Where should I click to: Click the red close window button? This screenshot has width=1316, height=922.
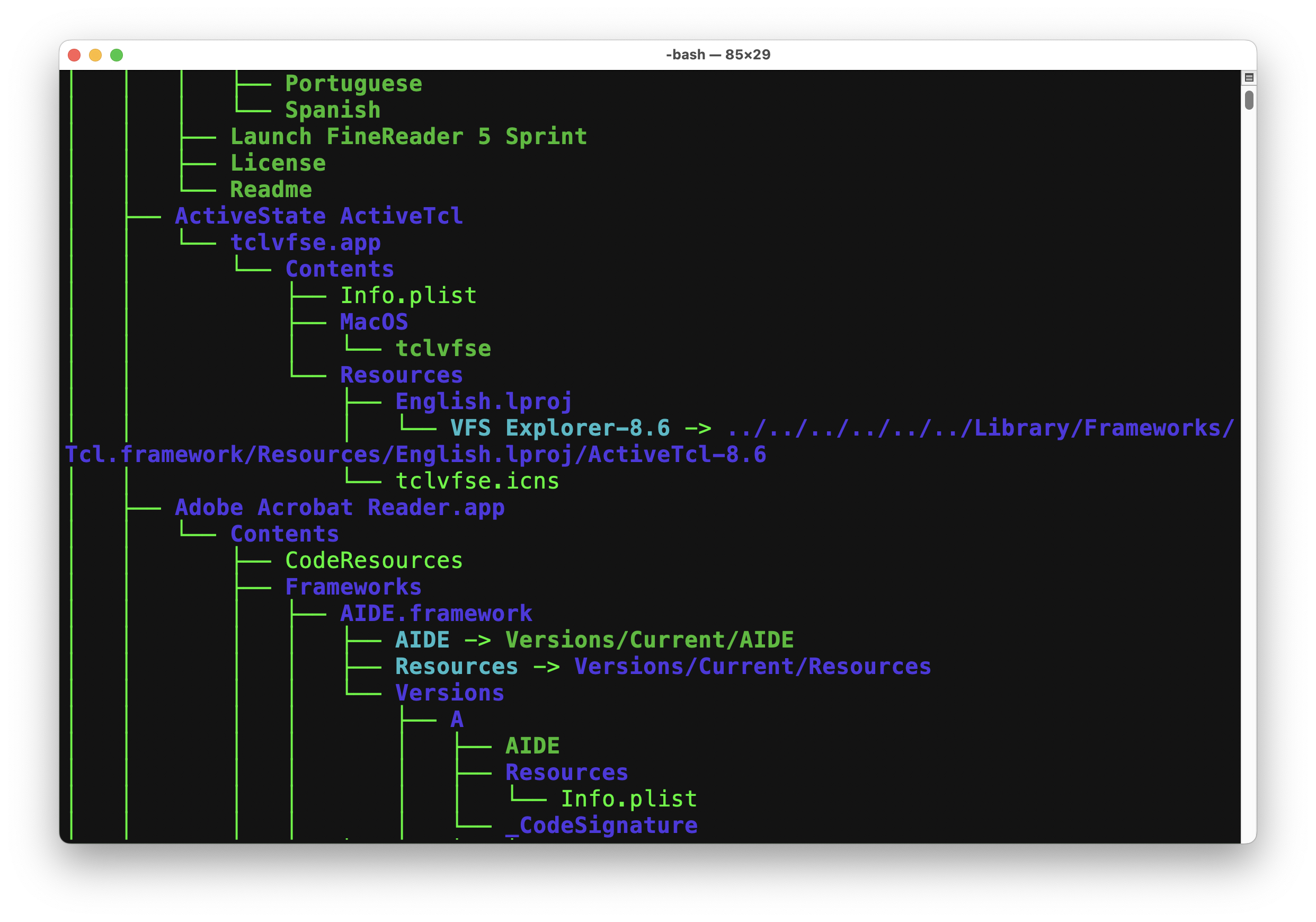pos(74,55)
